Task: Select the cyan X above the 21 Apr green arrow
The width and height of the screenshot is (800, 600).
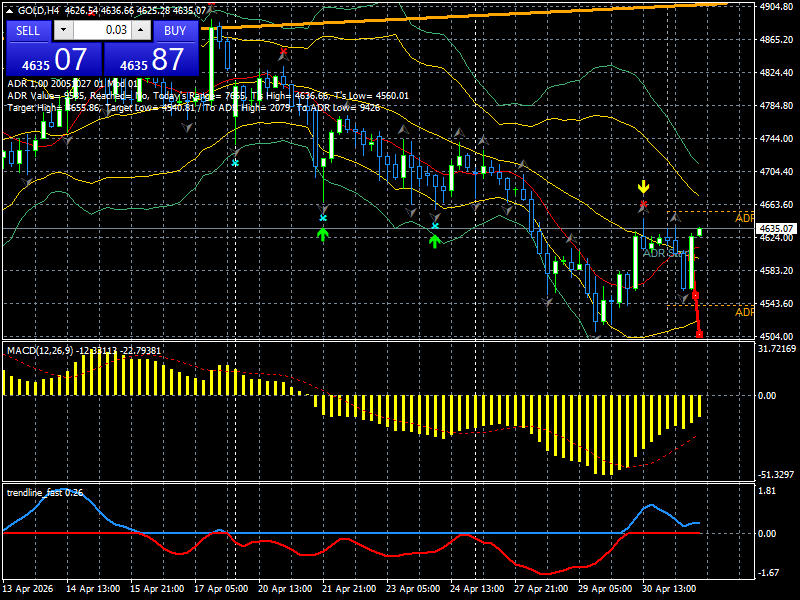Action: (322, 218)
